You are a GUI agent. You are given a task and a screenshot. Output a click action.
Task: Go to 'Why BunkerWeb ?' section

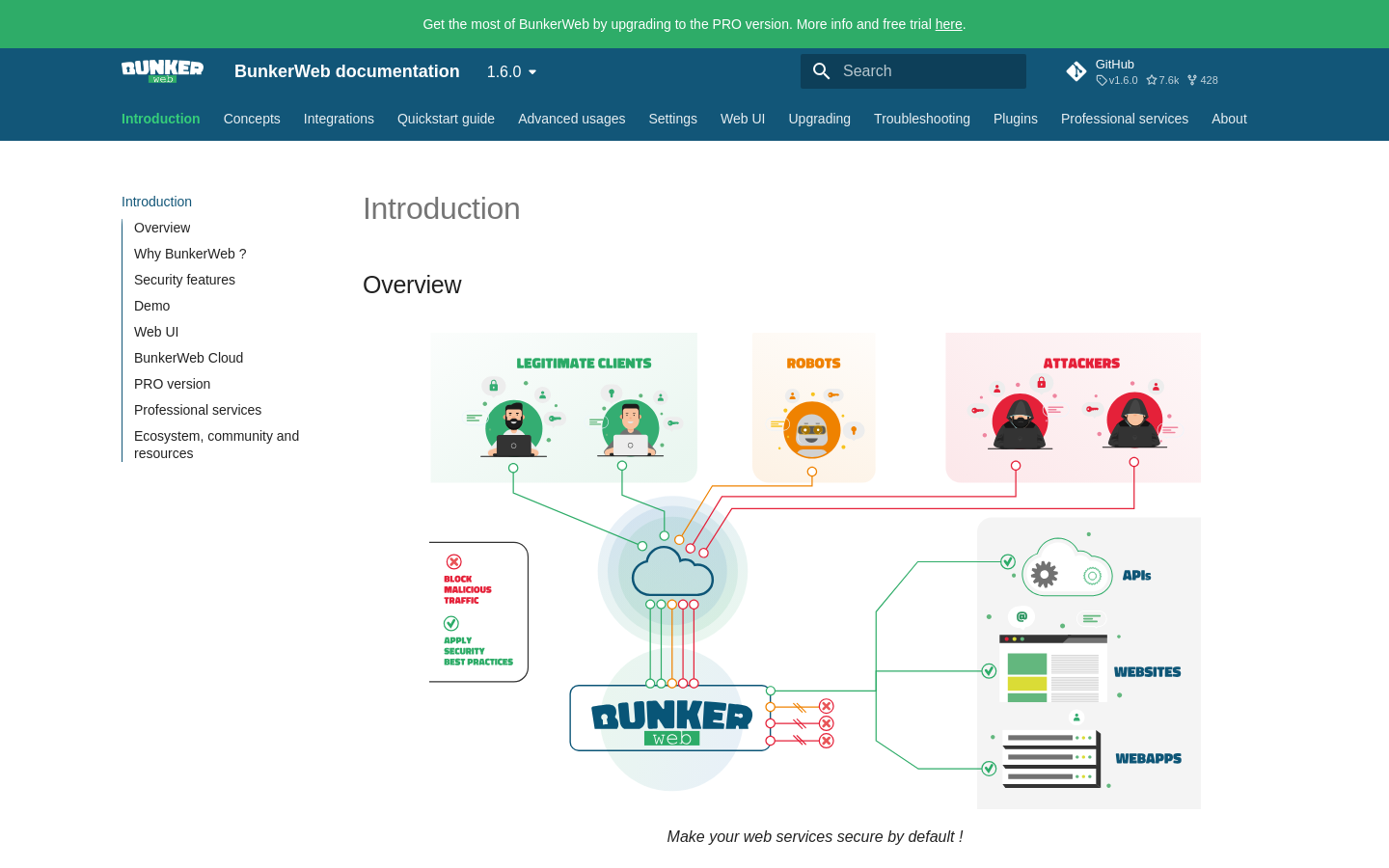[190, 254]
